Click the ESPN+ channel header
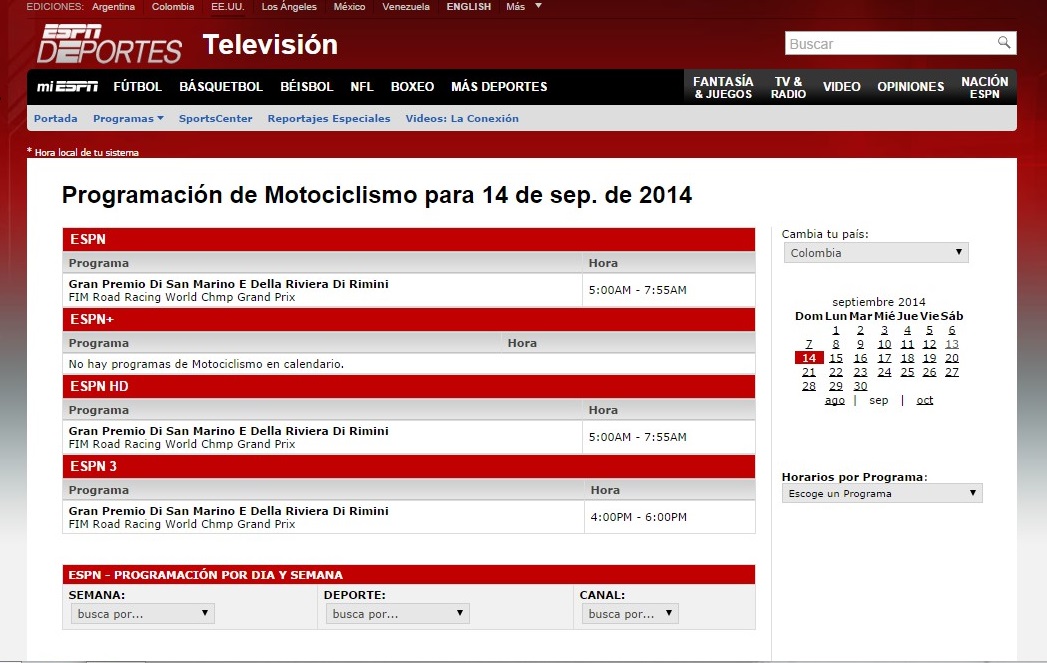 point(409,320)
